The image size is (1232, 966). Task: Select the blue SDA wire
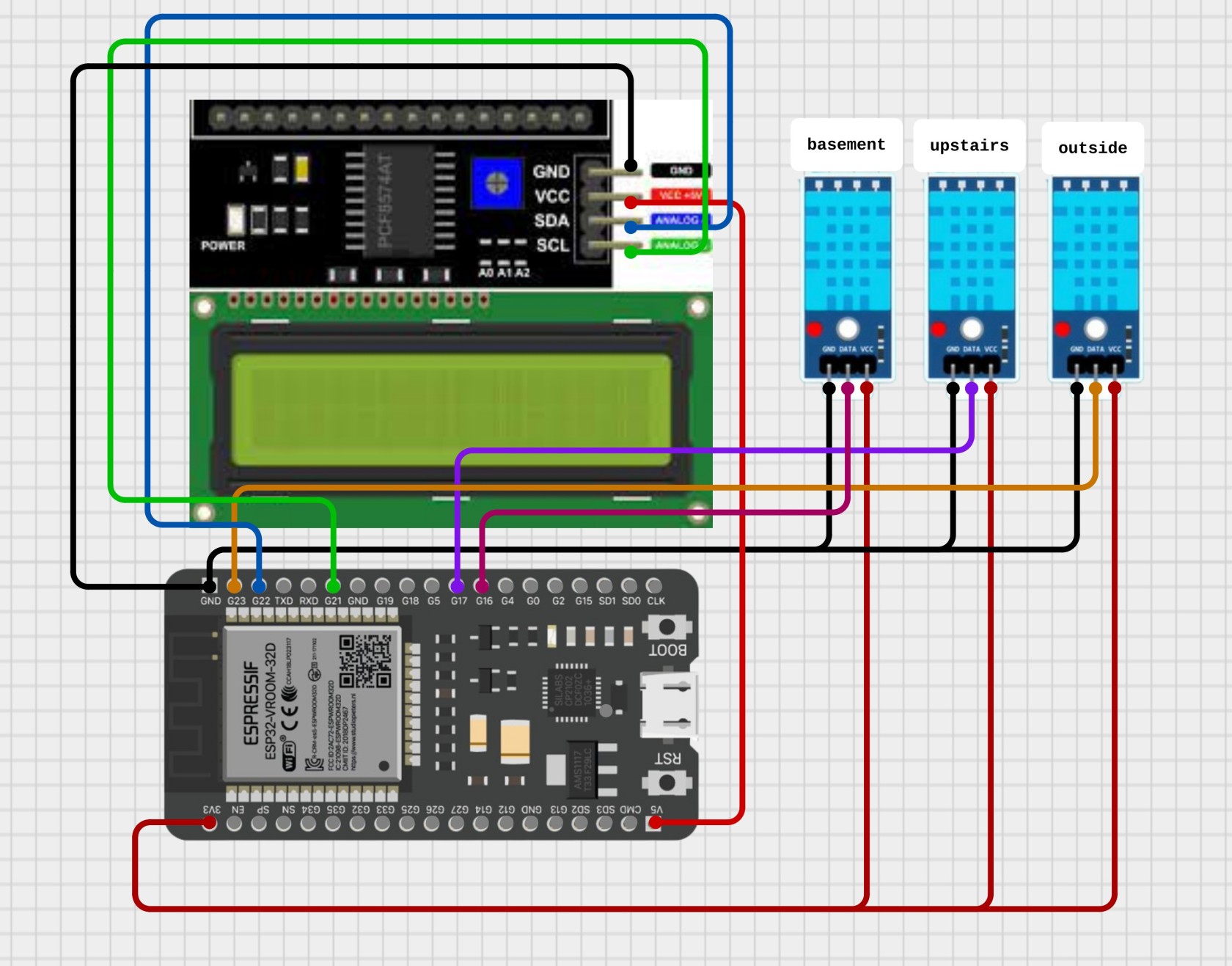(x=440, y=18)
